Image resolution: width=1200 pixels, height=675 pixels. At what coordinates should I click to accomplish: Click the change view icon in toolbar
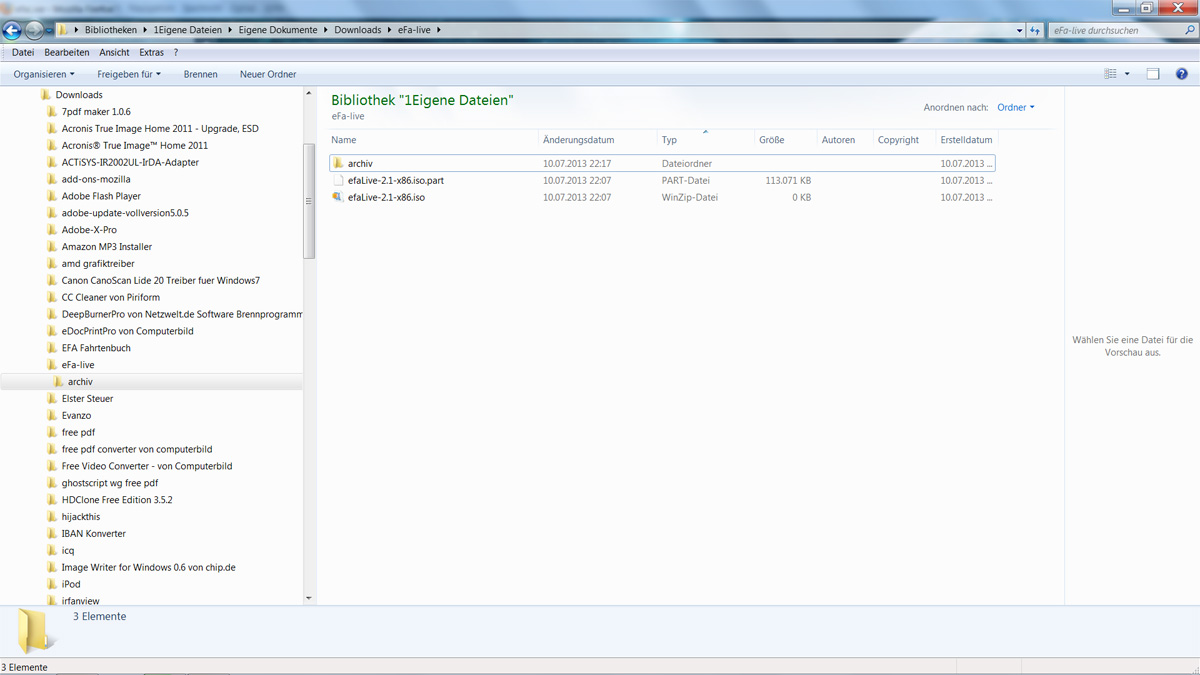pyautogui.click(x=1110, y=74)
